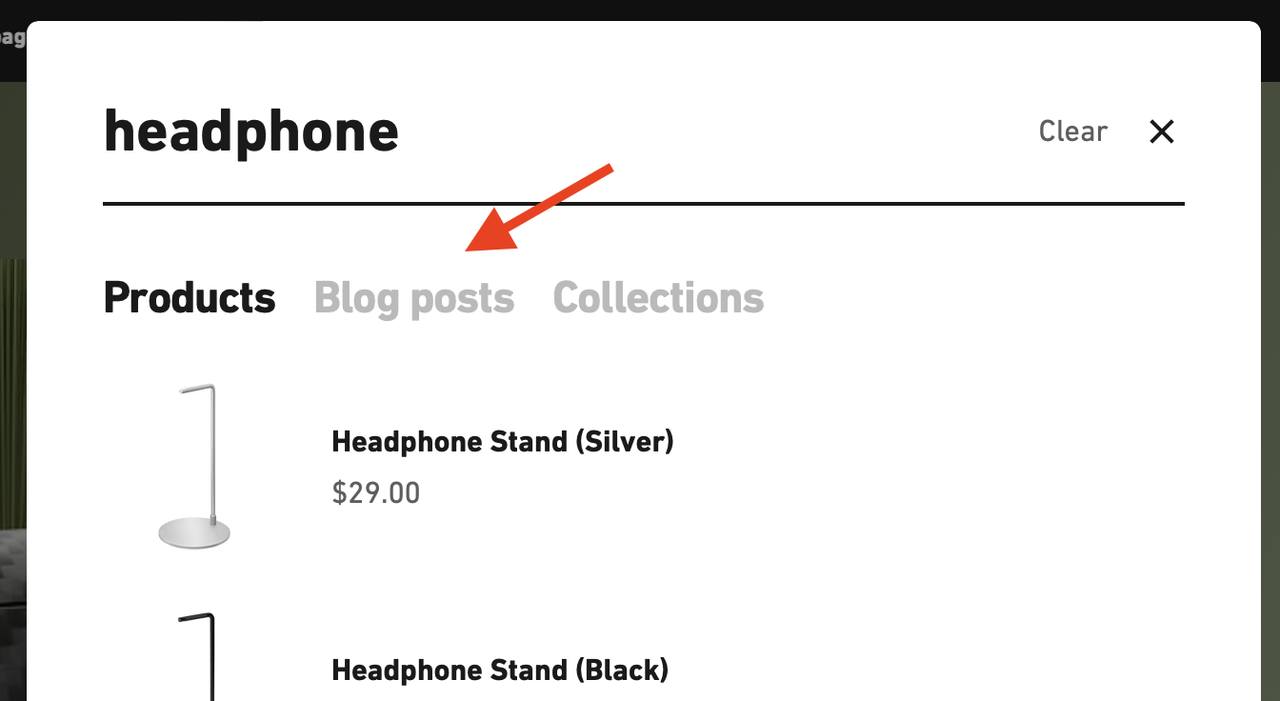Open the silver headphone stand image
The image size is (1280, 701).
(196, 466)
